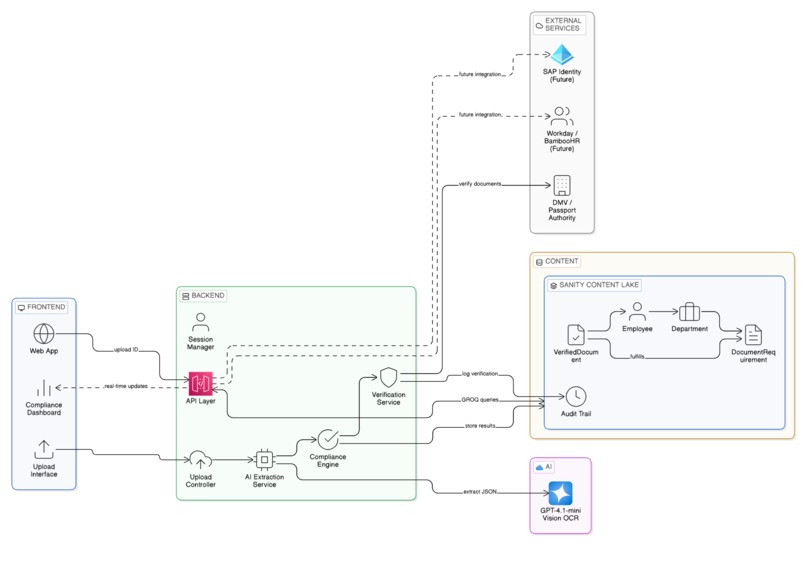Click the Workday / BambooHR people icon

click(562, 116)
